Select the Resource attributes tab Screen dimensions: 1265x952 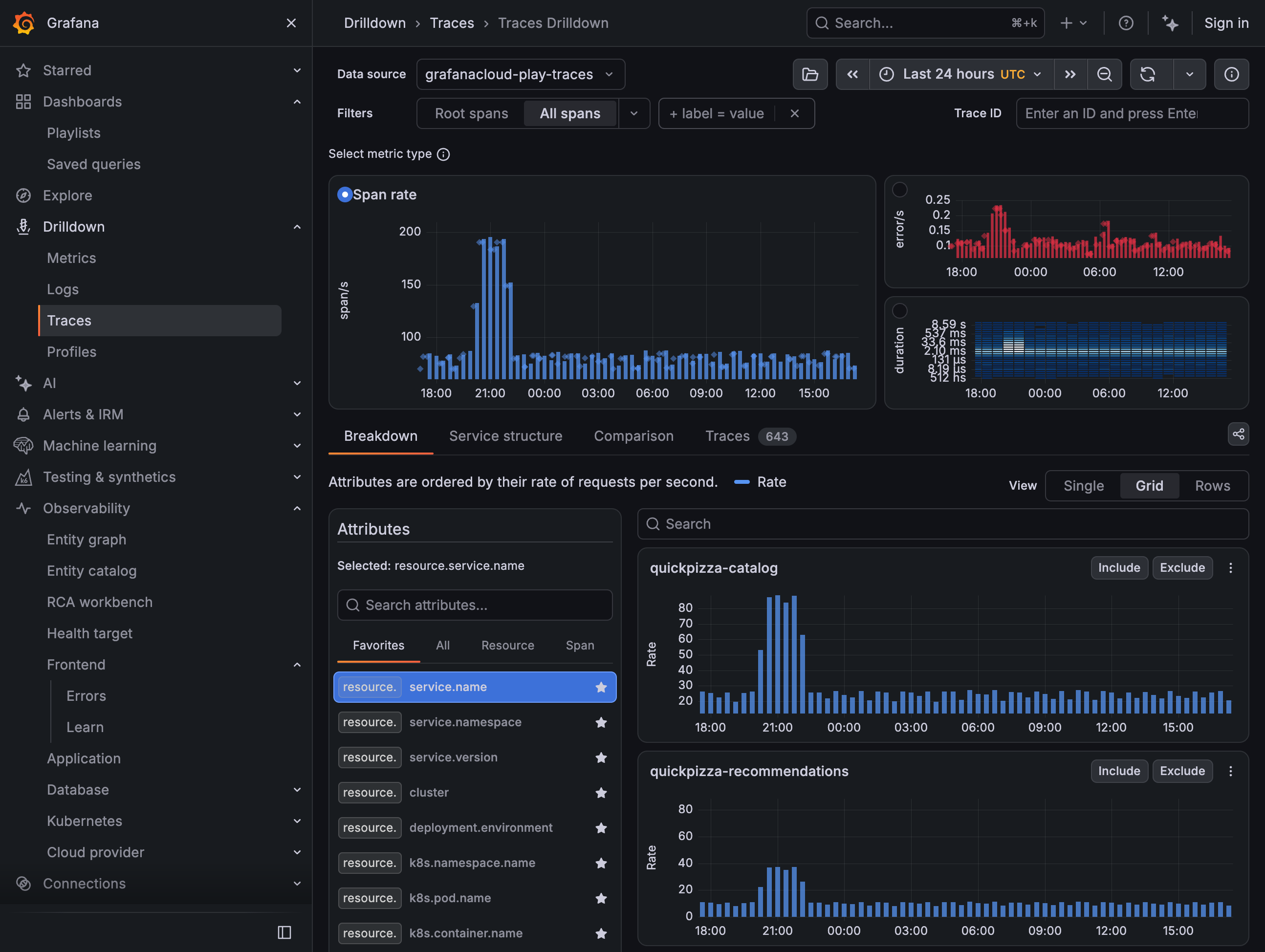[507, 646]
